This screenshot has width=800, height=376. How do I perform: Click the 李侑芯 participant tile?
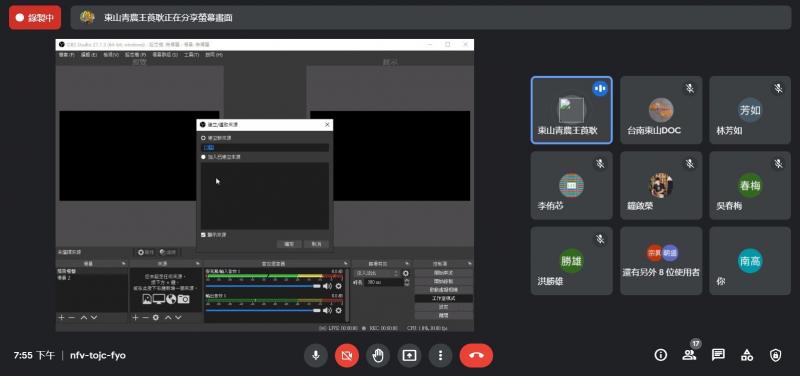pos(571,186)
